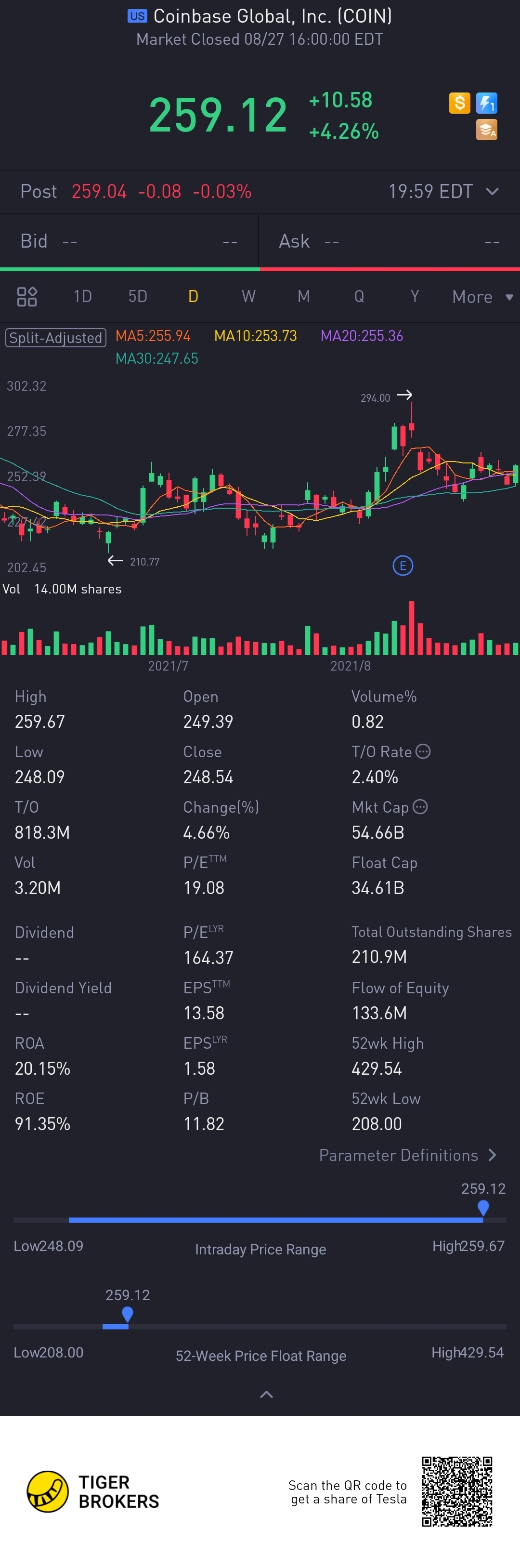This screenshot has width=520, height=1568.
Task: Collapse the stock details panel
Action: click(x=266, y=1395)
